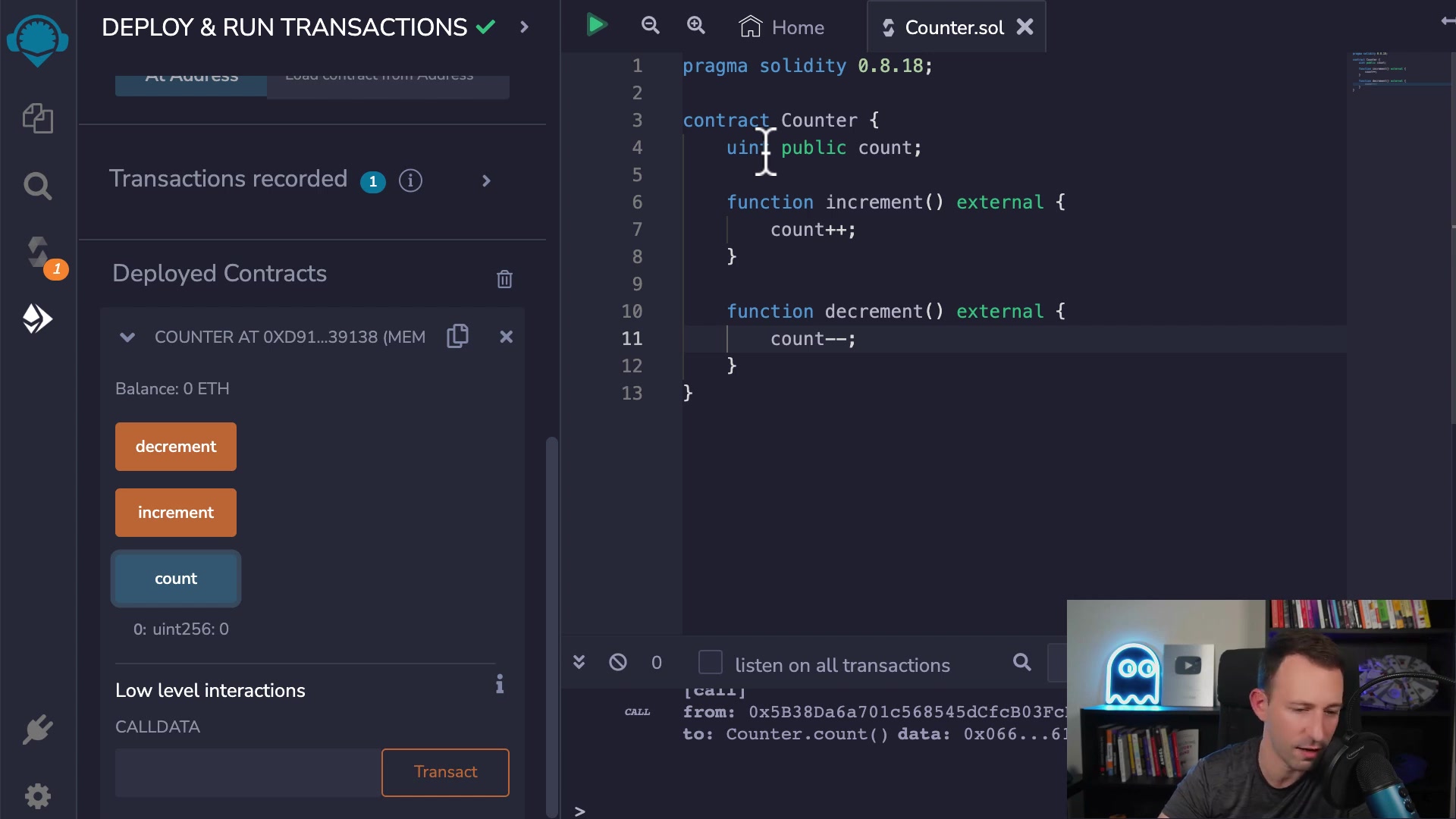Delete all deployed contracts via trash icon
This screenshot has width=1456, height=819.
coord(505,279)
